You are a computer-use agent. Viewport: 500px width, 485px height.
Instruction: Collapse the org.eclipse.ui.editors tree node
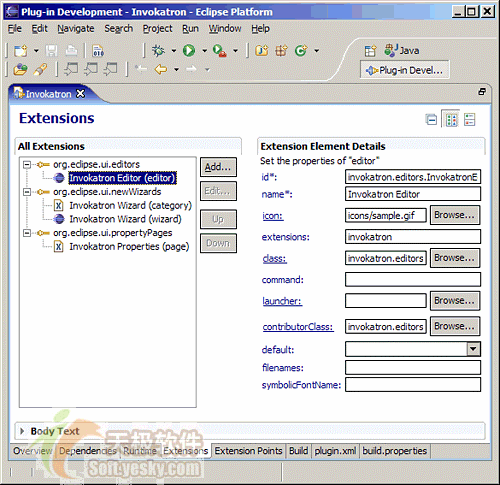click(x=27, y=164)
